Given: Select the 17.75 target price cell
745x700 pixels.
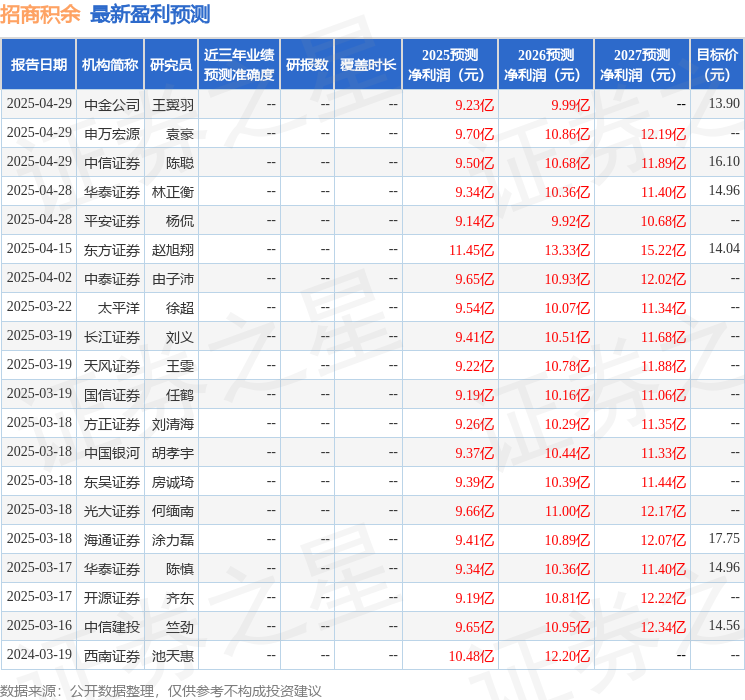Looking at the screenshot, I should click(x=723, y=539).
